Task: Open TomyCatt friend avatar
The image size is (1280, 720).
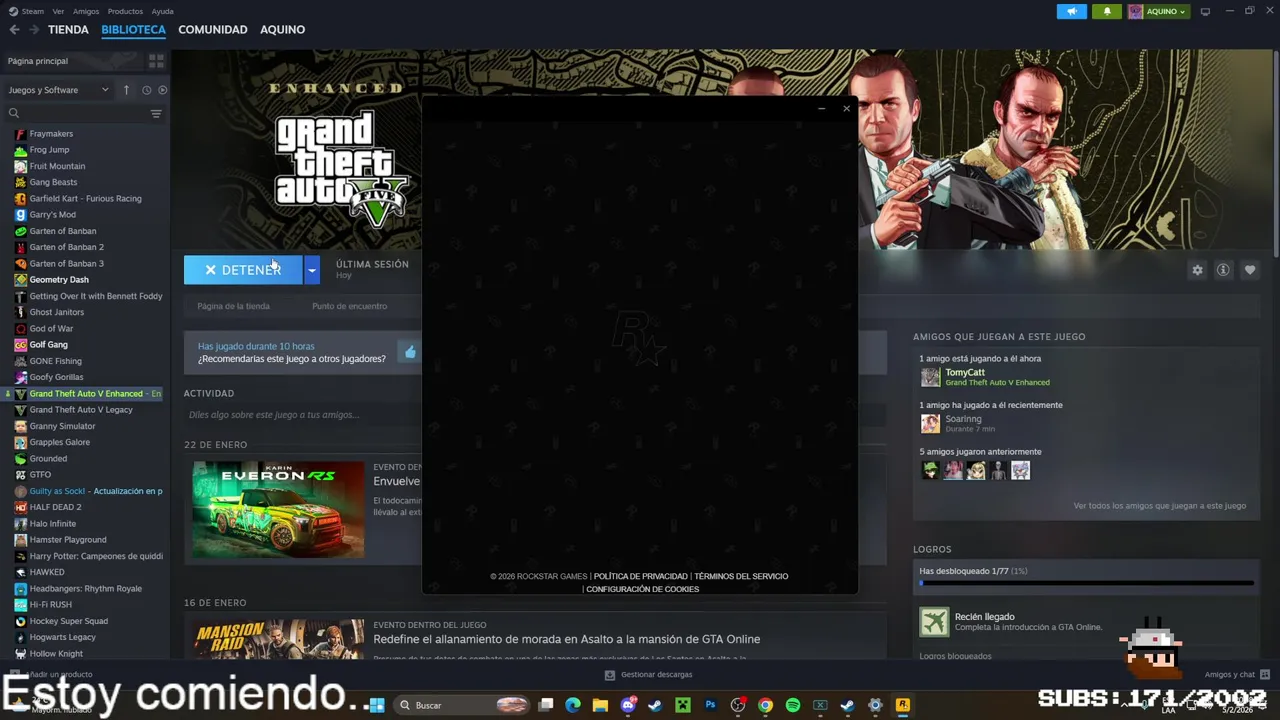Action: coord(931,377)
